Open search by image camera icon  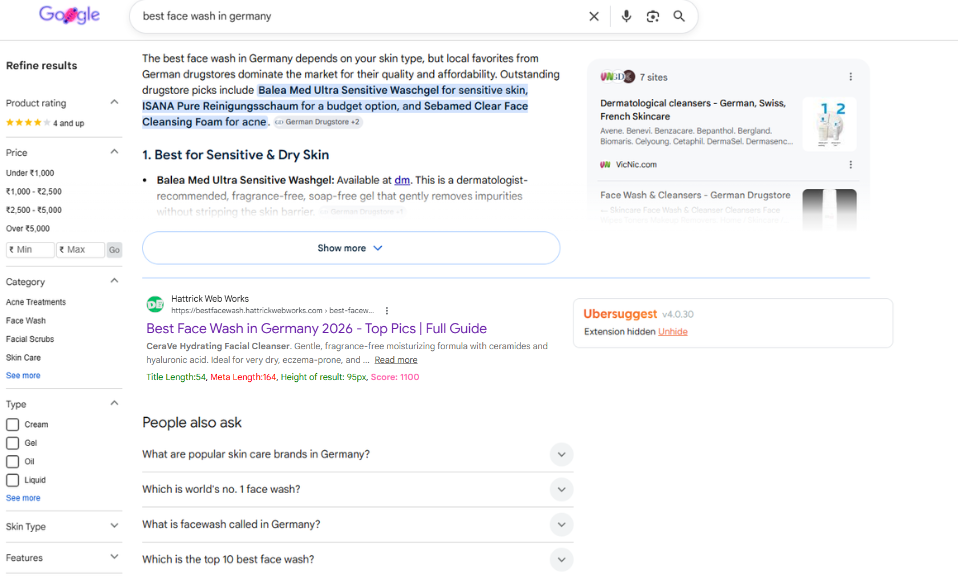tap(653, 16)
